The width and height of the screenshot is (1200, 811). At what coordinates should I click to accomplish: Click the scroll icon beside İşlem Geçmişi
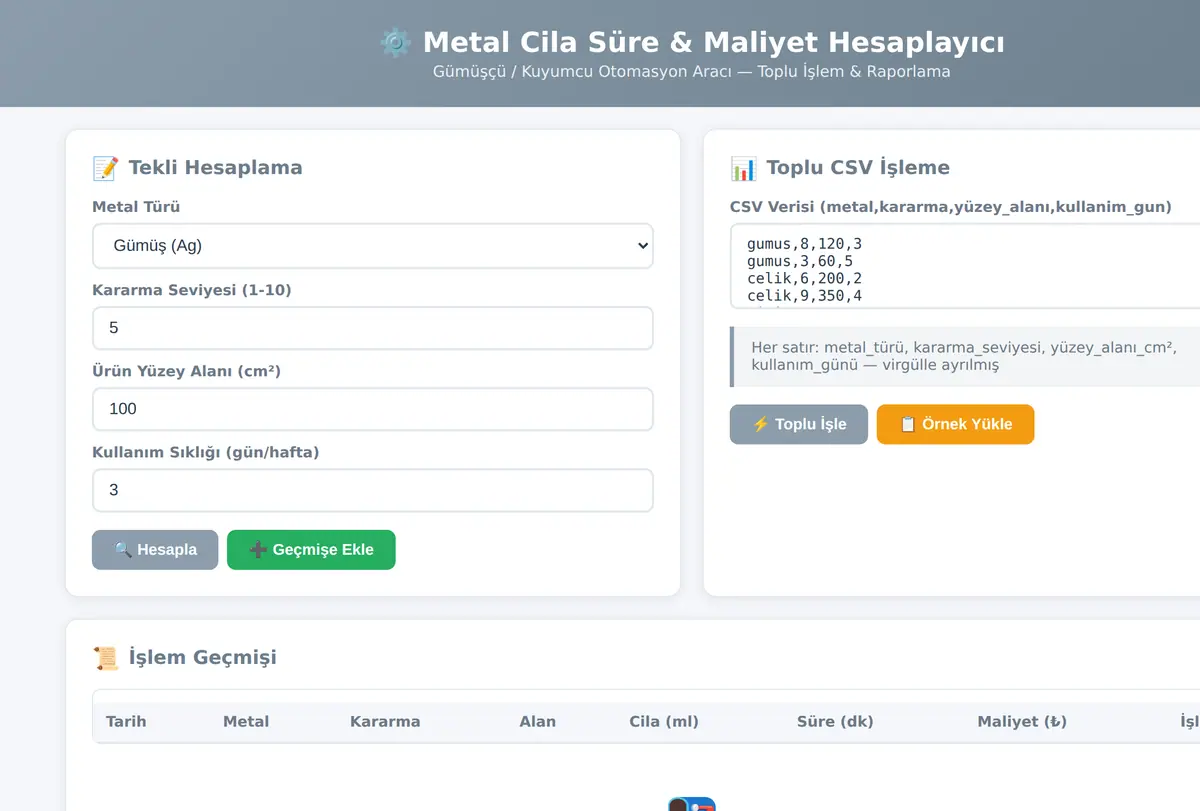(x=105, y=658)
